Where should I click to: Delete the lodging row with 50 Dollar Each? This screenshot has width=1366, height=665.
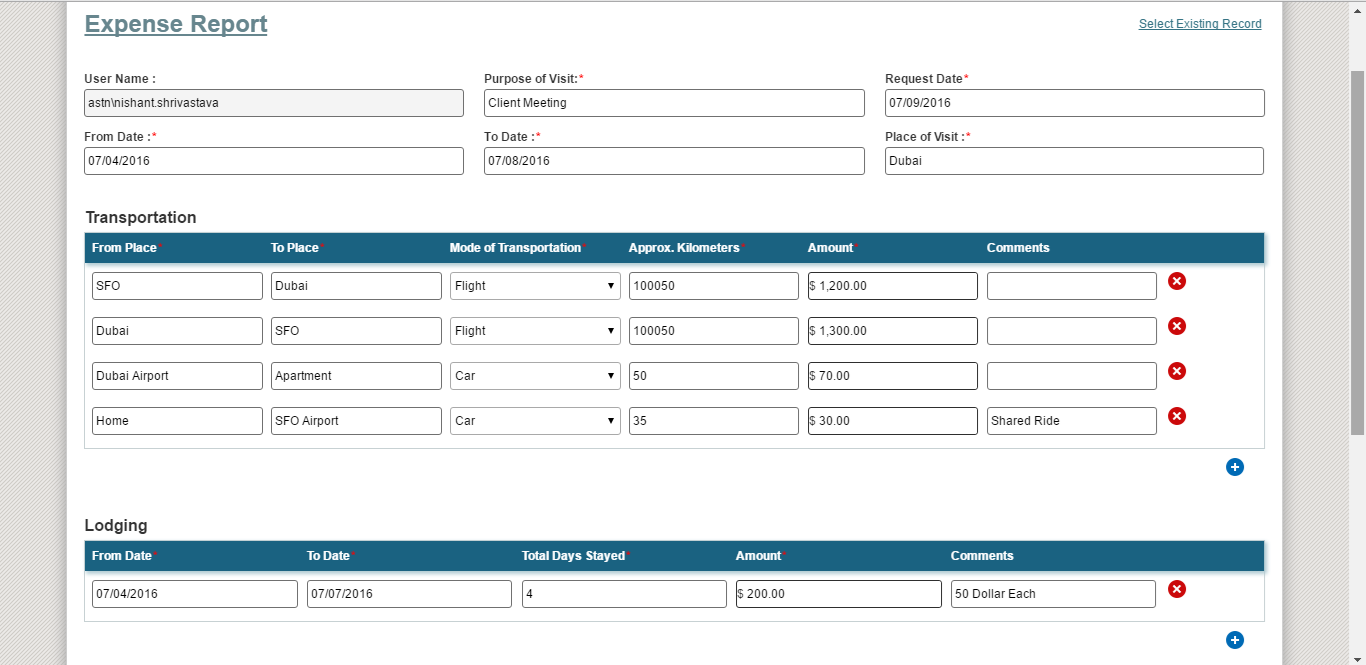coord(1177,589)
